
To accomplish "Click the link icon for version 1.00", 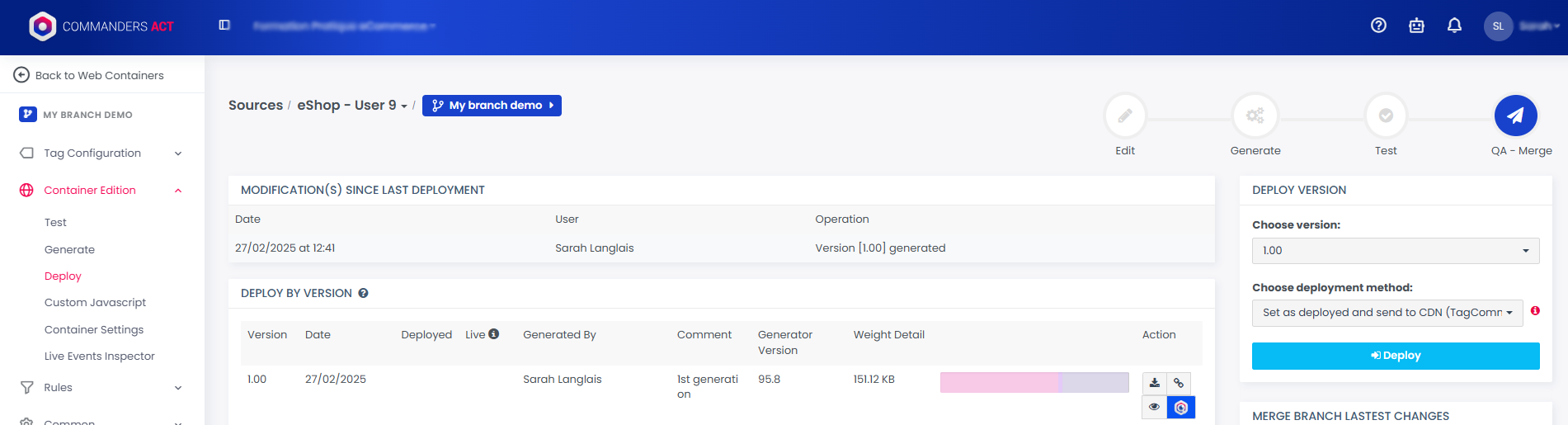I will pyautogui.click(x=1179, y=383).
